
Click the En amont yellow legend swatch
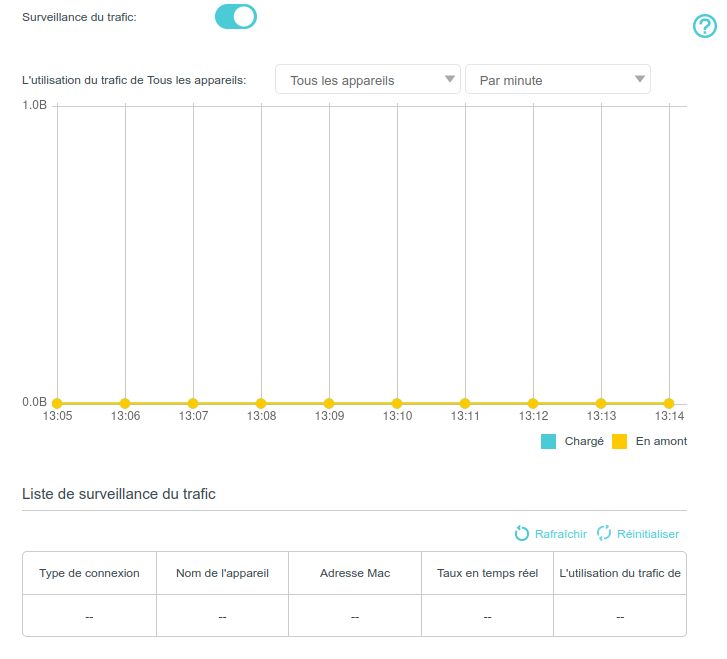pyautogui.click(x=619, y=441)
